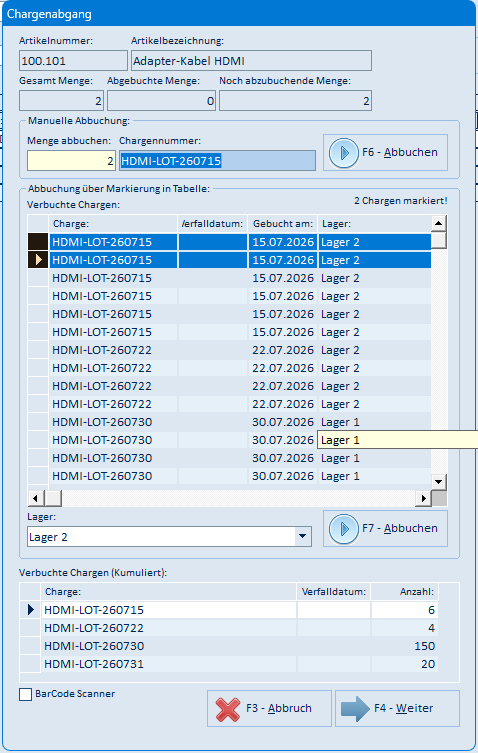This screenshot has width=478, height=753.
Task: Click row marker beside HDMI-LOT-260715 in the kumuliert list
Action: [x=31, y=610]
